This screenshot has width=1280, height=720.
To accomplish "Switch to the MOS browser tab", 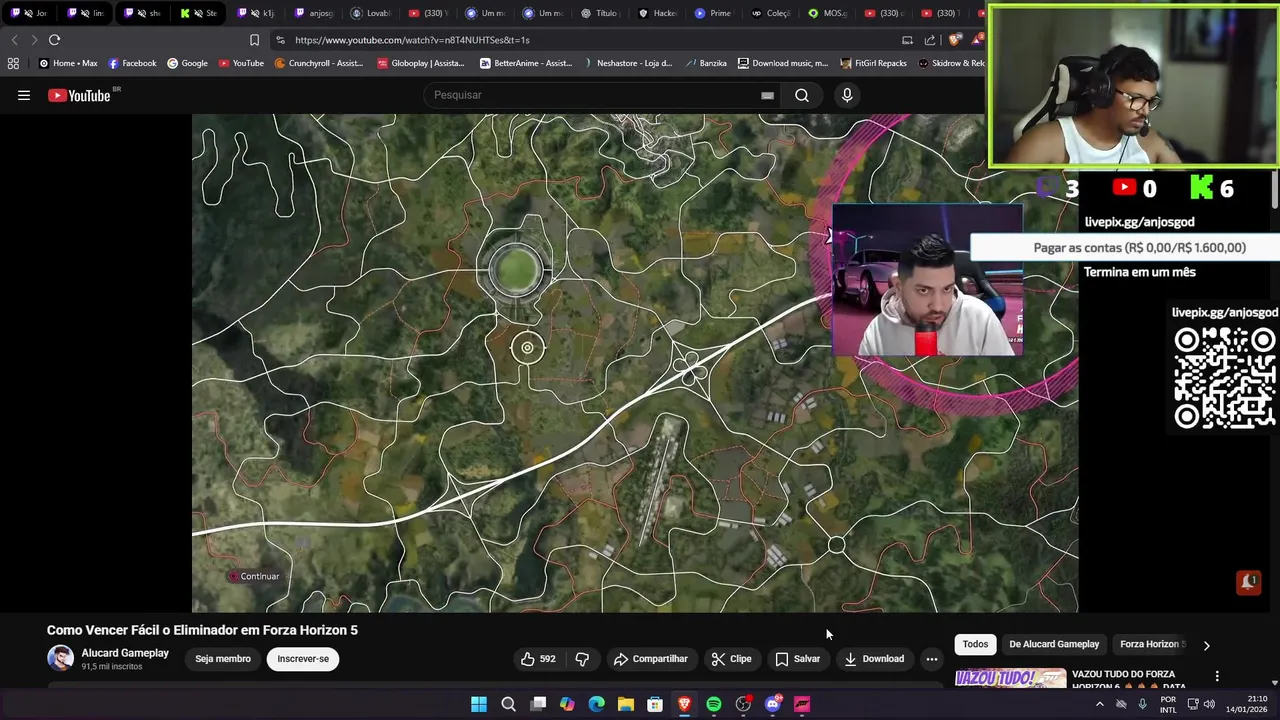I will tap(828, 13).
